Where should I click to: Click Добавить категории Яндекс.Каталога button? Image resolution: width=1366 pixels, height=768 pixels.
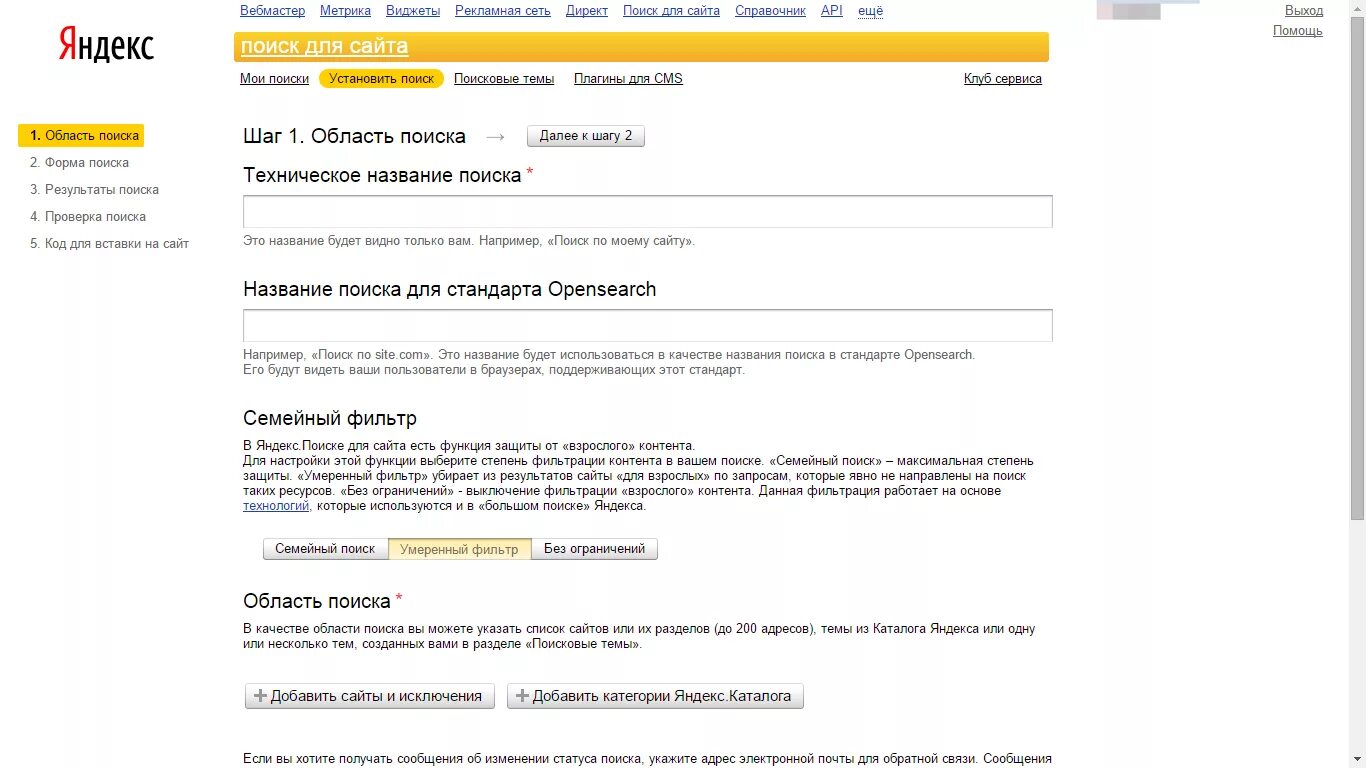coord(655,696)
